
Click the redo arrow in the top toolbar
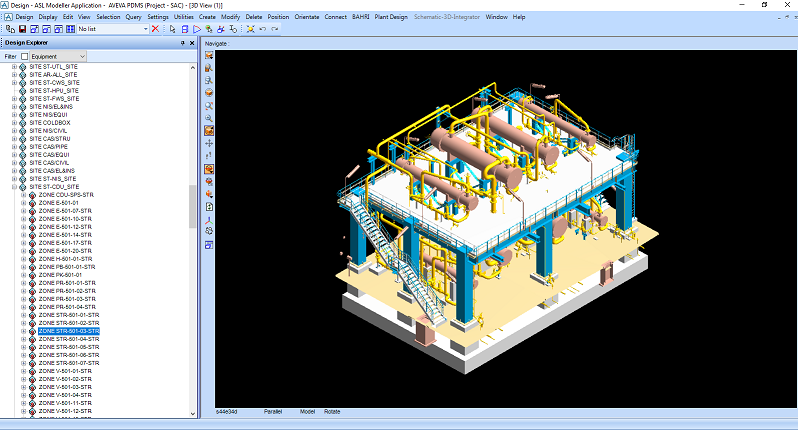[275, 29]
